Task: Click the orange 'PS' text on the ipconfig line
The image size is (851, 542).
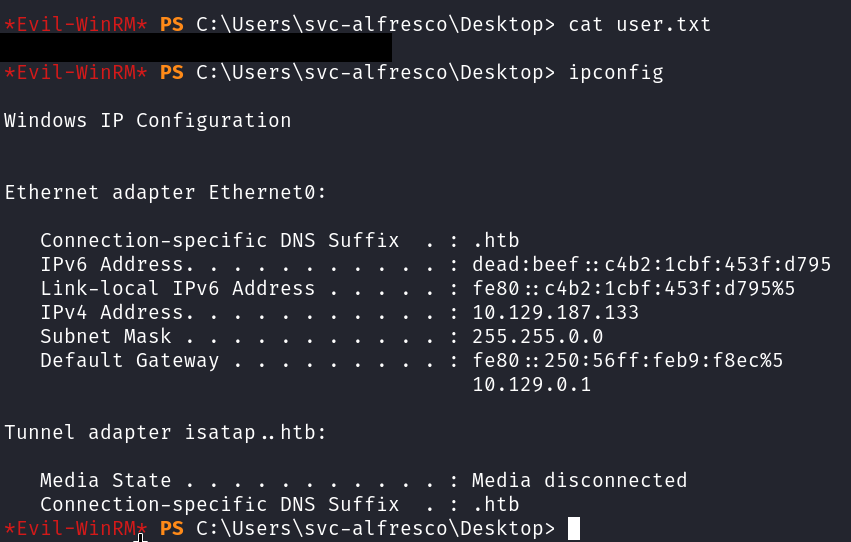Action: tap(172, 72)
